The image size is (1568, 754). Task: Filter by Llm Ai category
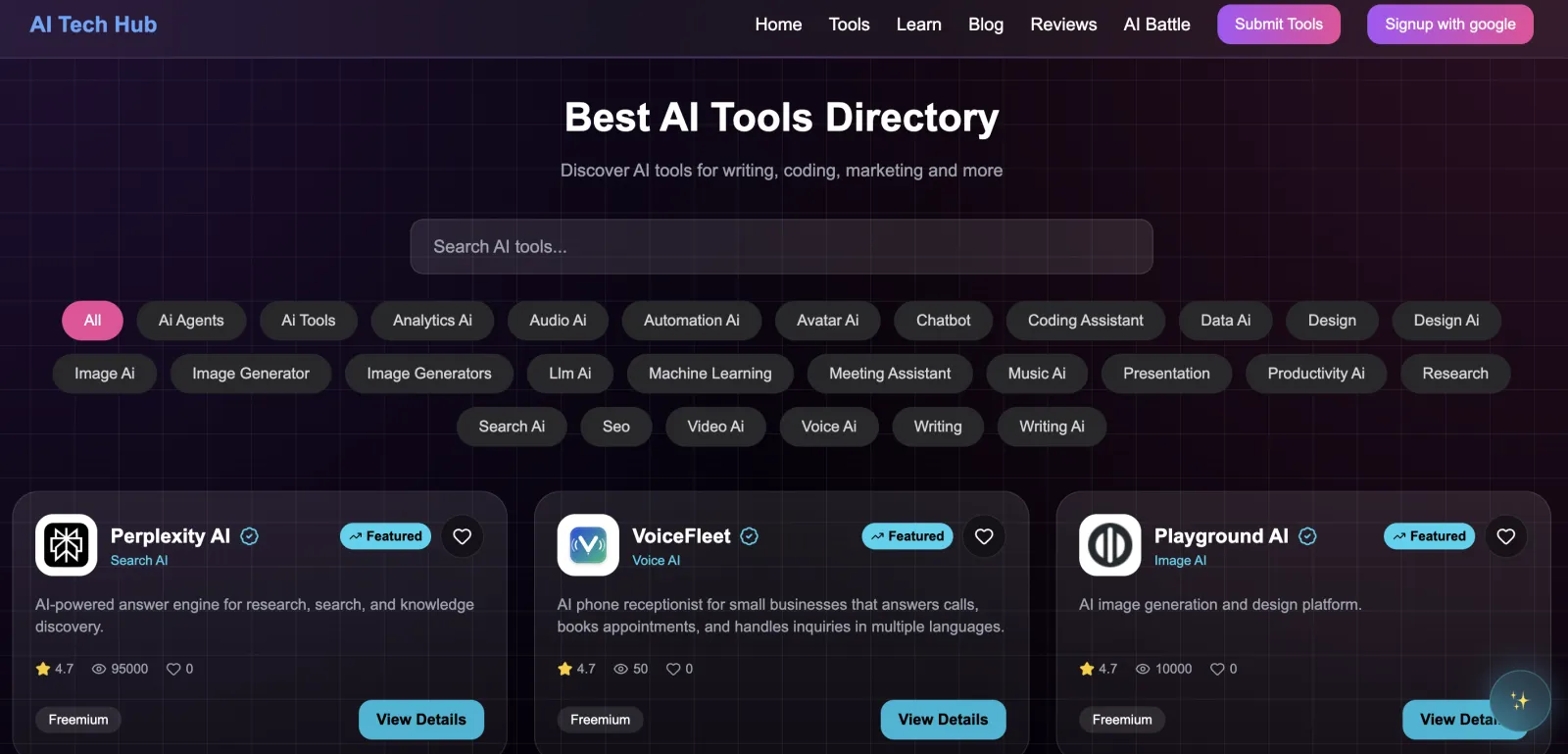pos(570,374)
